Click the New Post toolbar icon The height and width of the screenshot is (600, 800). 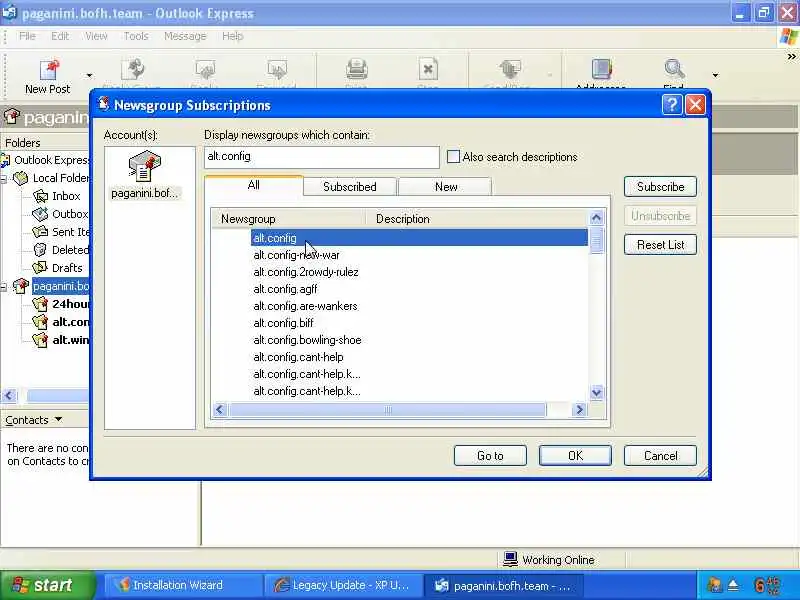pos(48,70)
